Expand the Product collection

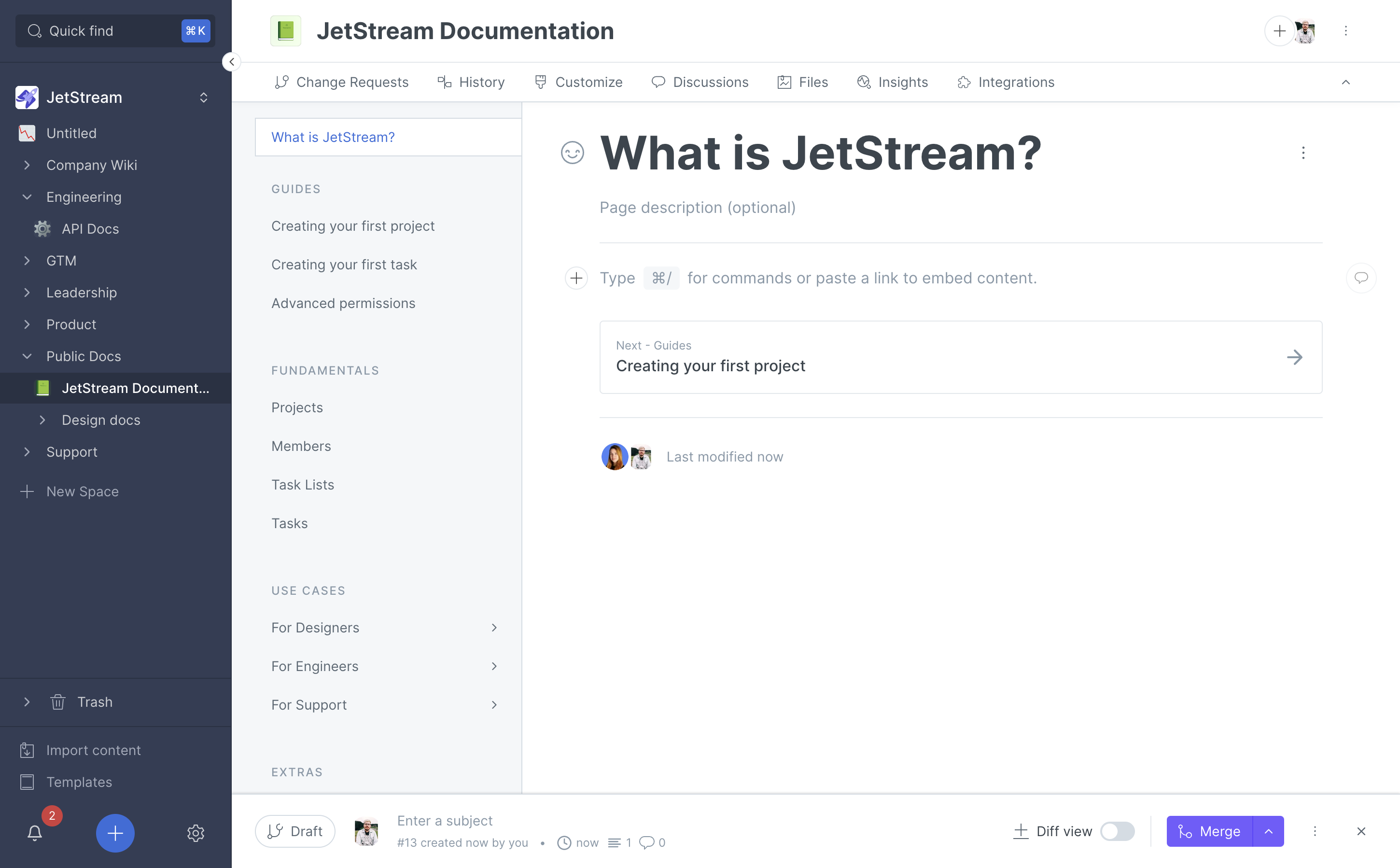(27, 324)
